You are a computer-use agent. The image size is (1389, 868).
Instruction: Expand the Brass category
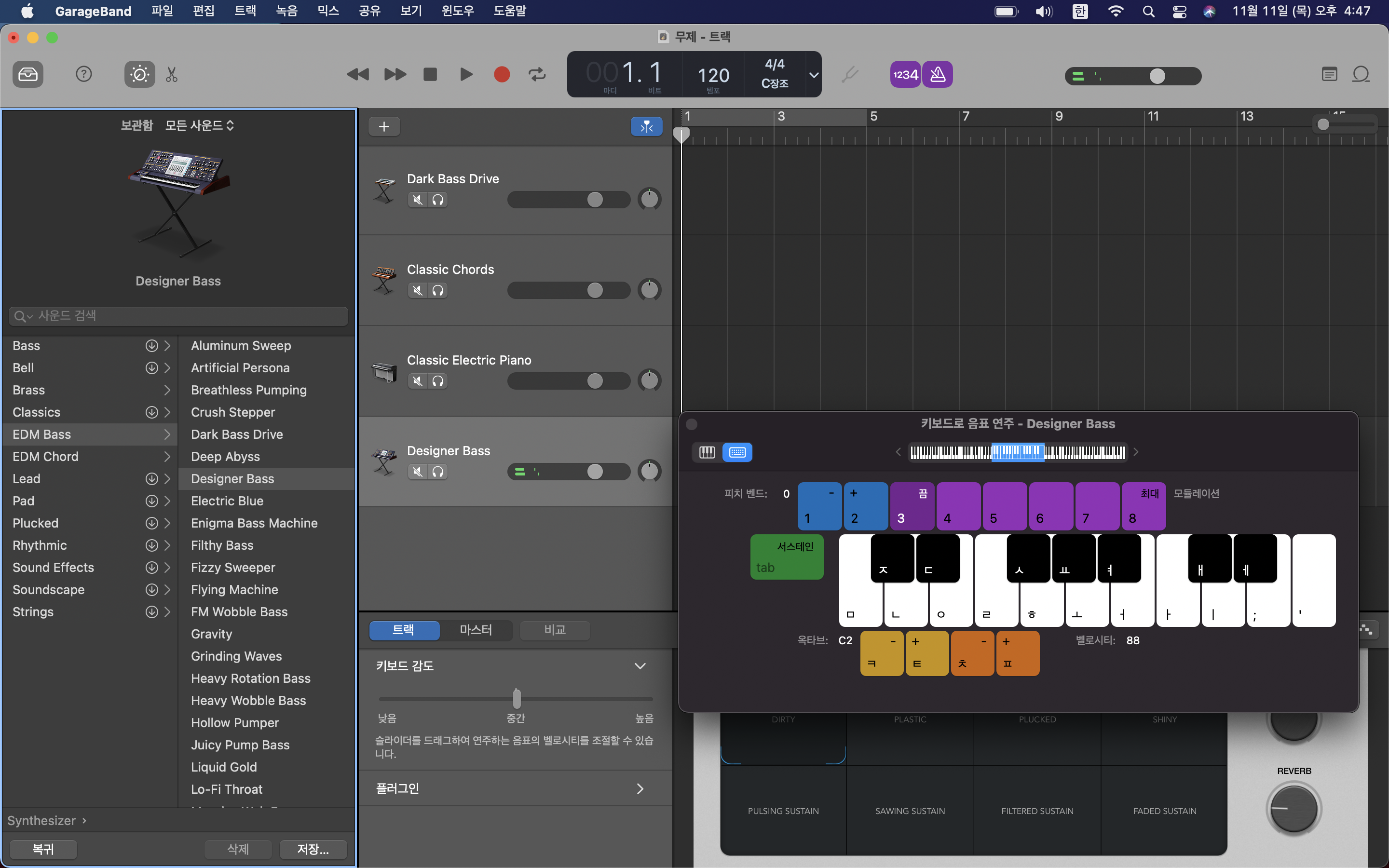(x=167, y=390)
